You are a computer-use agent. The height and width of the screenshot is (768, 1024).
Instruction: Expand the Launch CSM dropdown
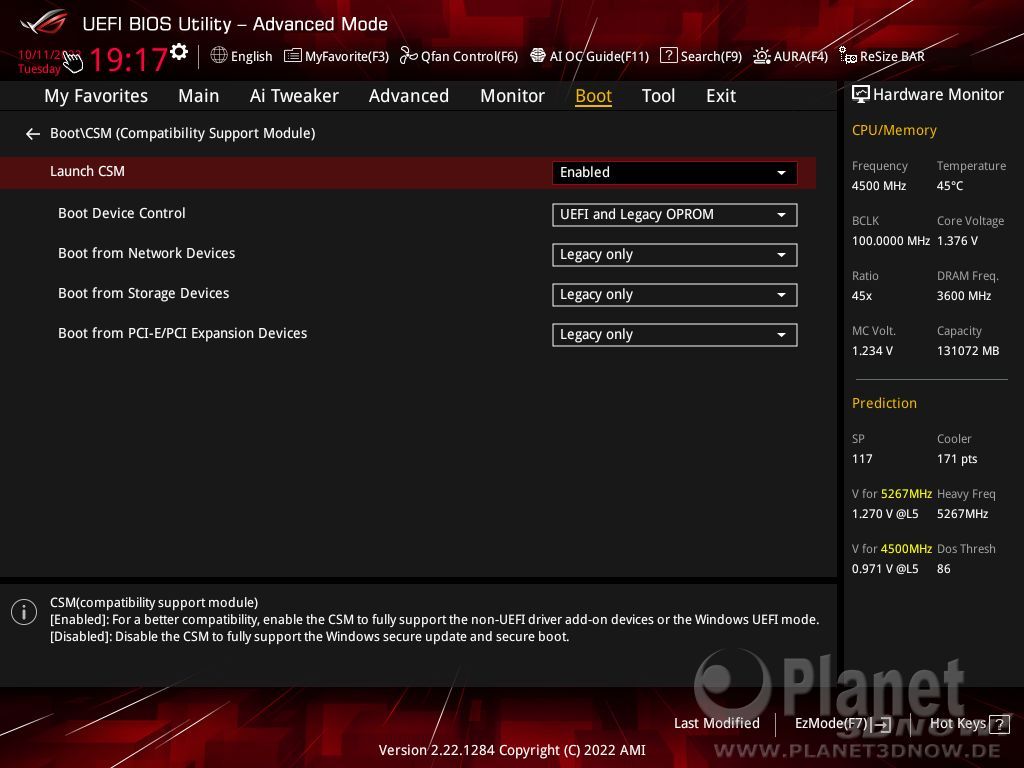pos(675,172)
